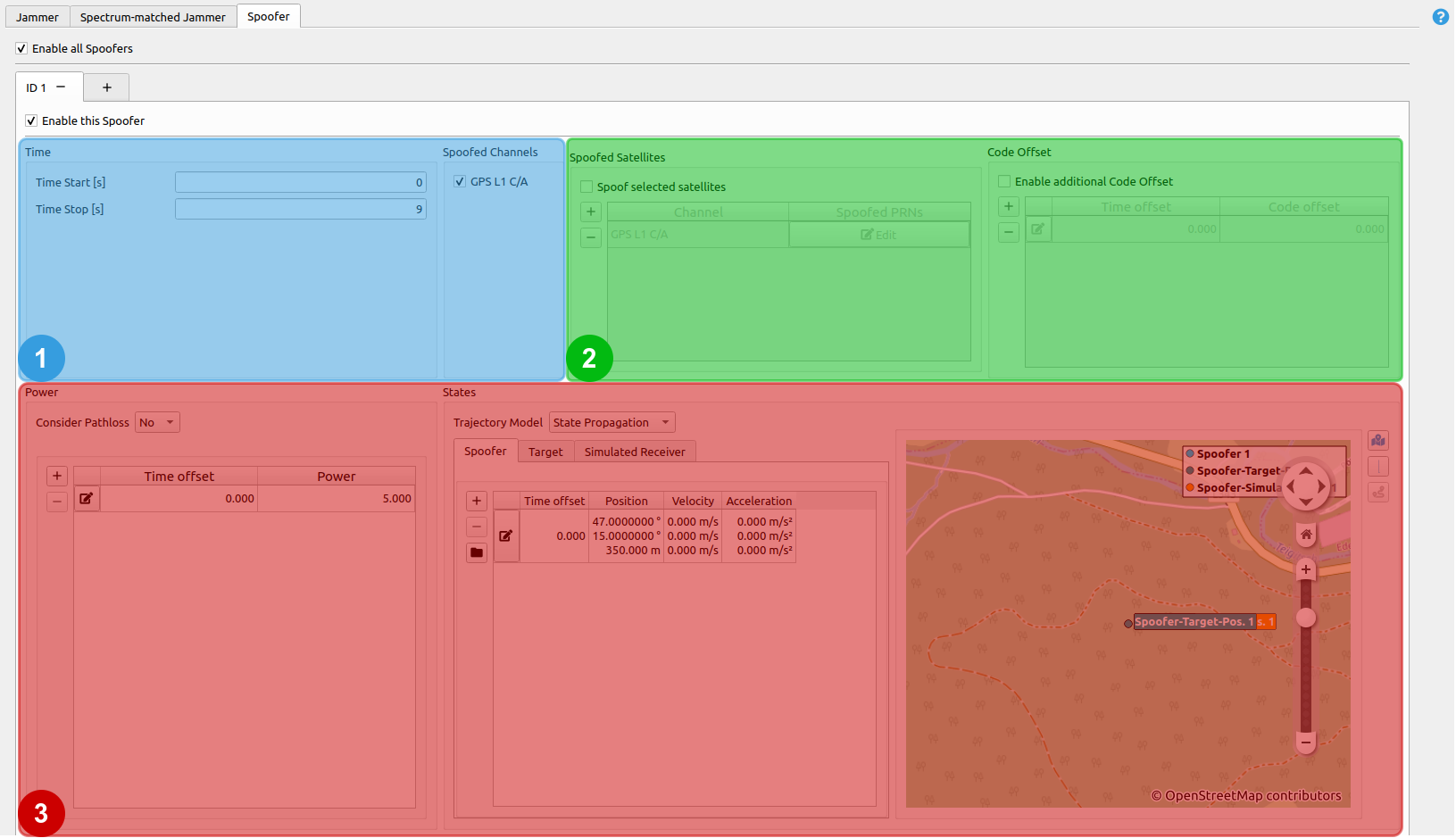Click the Time Stop input field

click(300, 209)
